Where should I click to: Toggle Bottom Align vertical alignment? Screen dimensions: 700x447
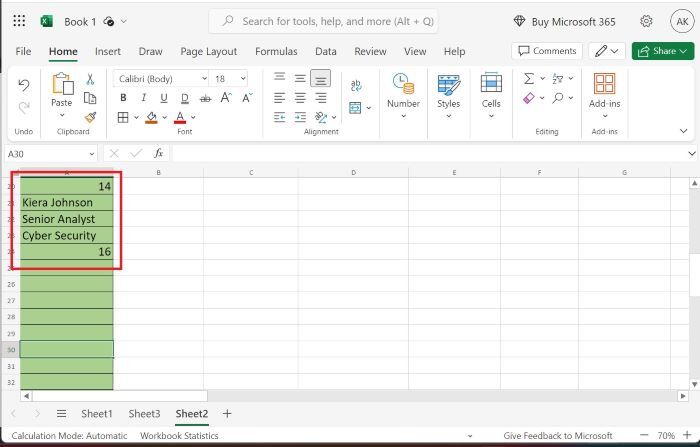321,79
